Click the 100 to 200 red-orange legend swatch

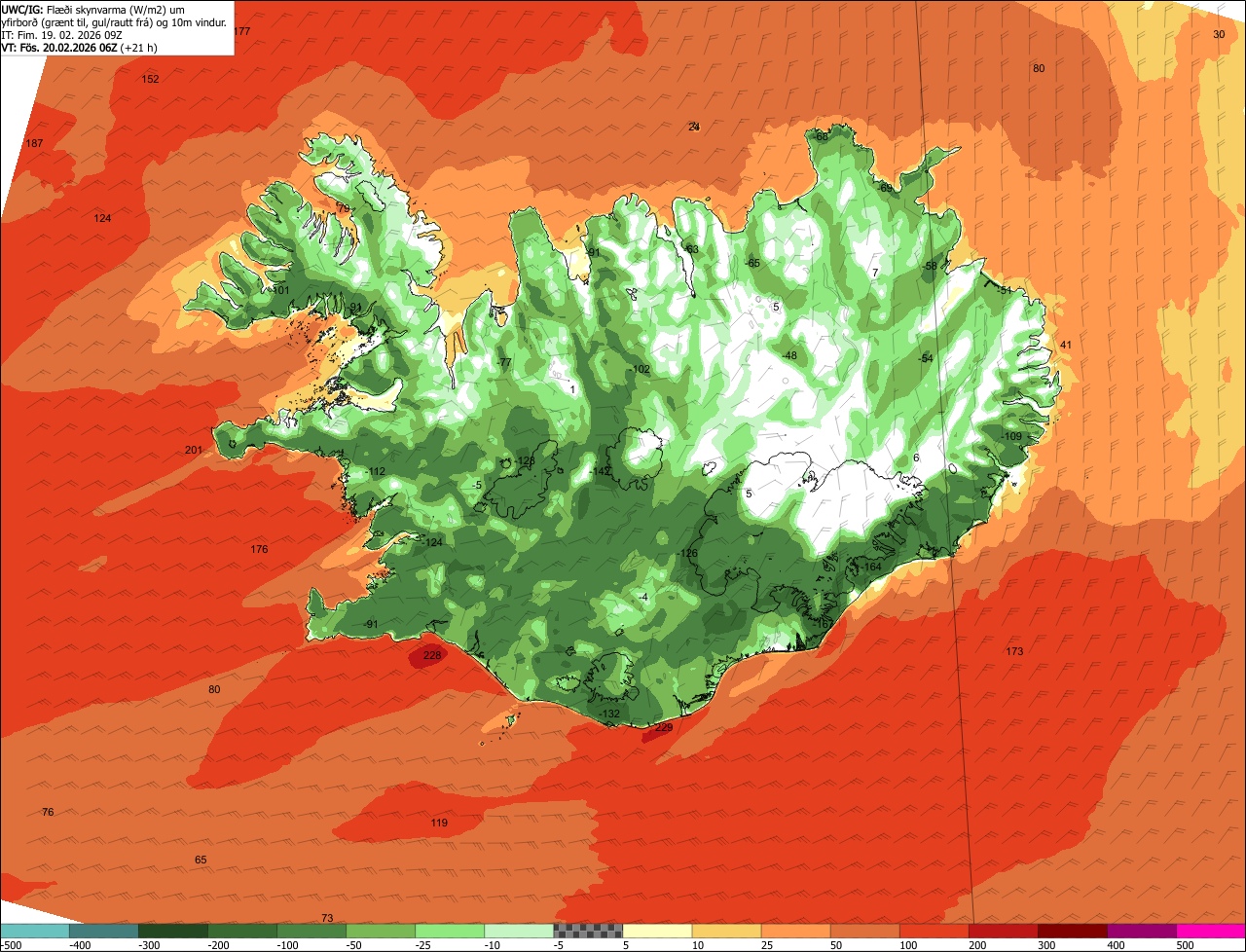coord(934,931)
